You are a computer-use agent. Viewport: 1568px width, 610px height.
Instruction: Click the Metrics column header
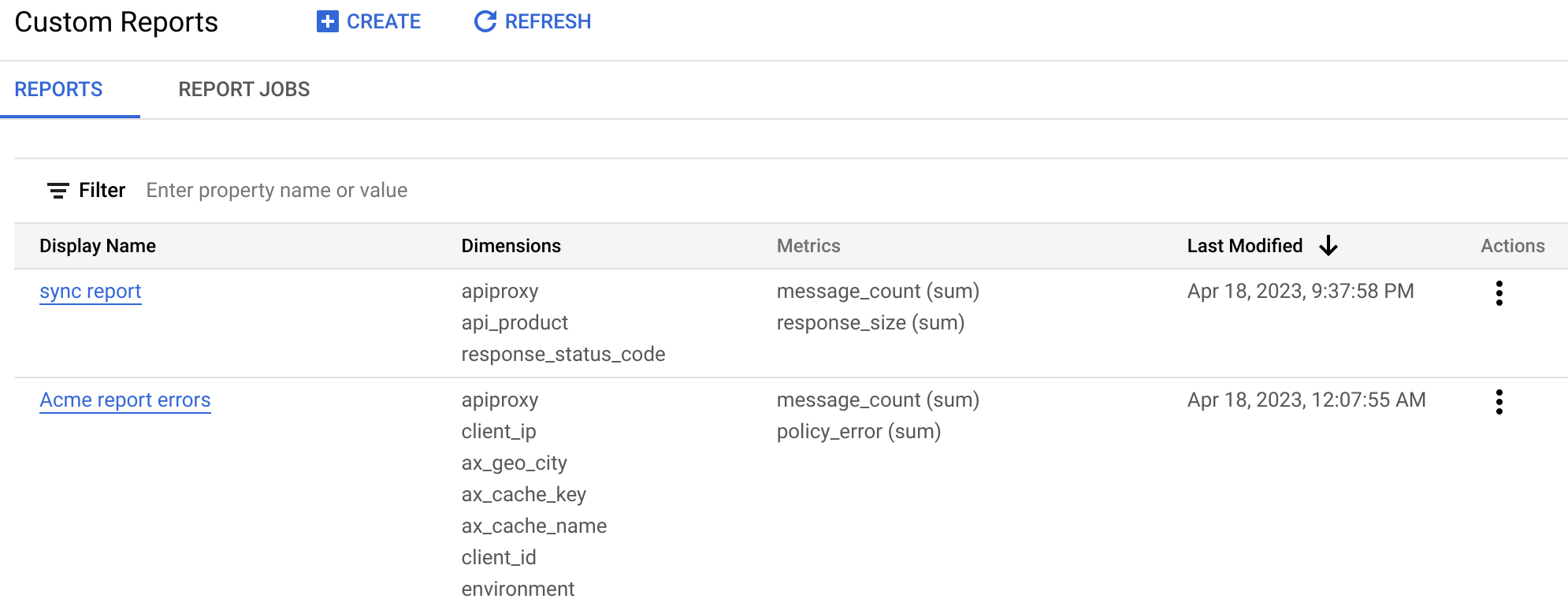808,246
